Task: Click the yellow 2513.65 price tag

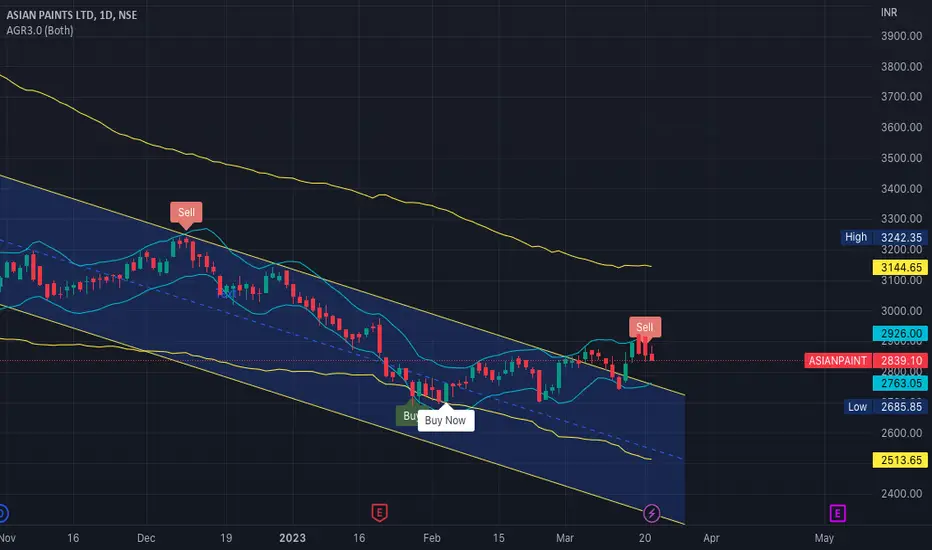Action: click(x=900, y=460)
